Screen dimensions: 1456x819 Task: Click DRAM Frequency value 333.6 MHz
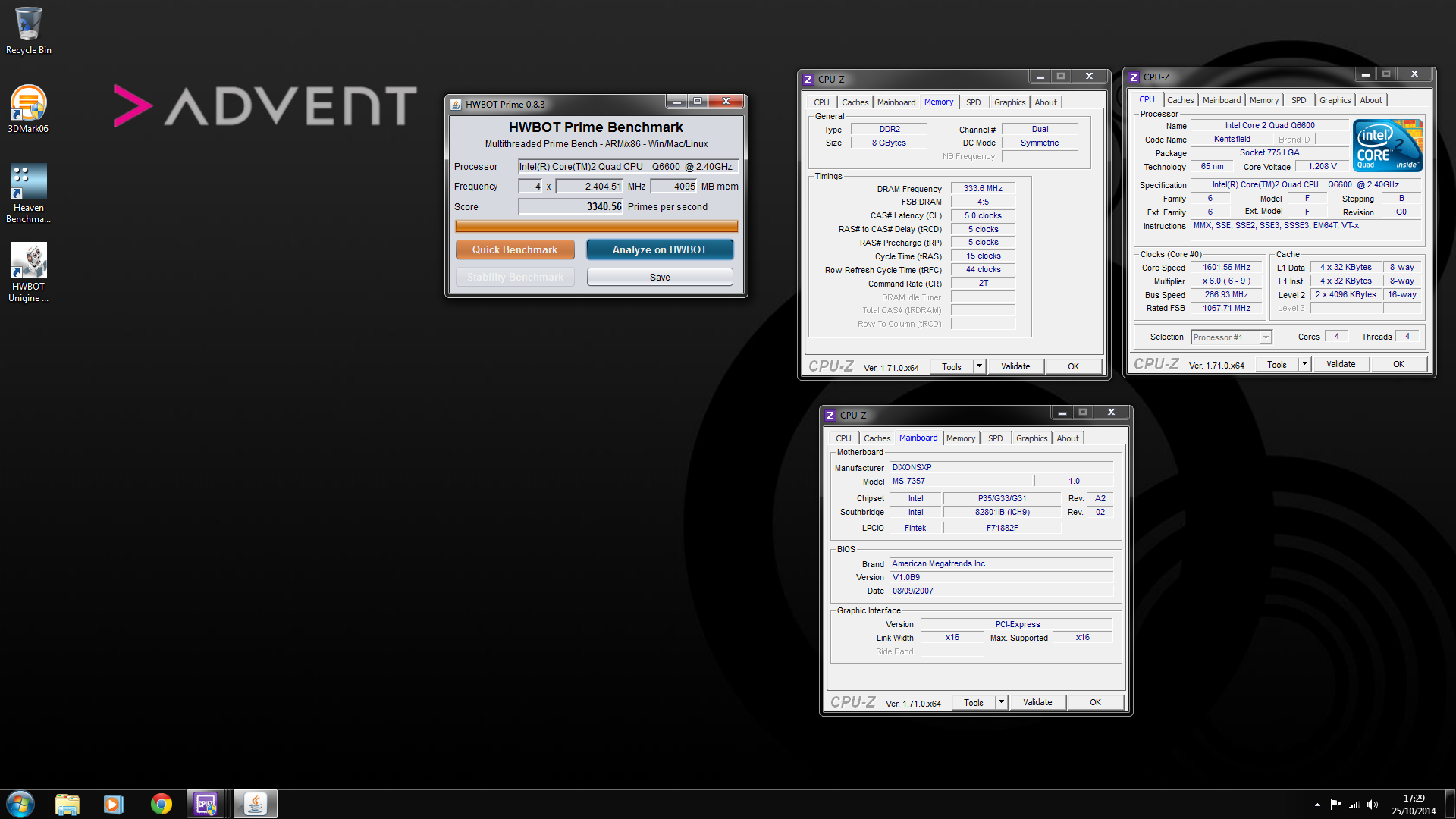pyautogui.click(x=983, y=189)
